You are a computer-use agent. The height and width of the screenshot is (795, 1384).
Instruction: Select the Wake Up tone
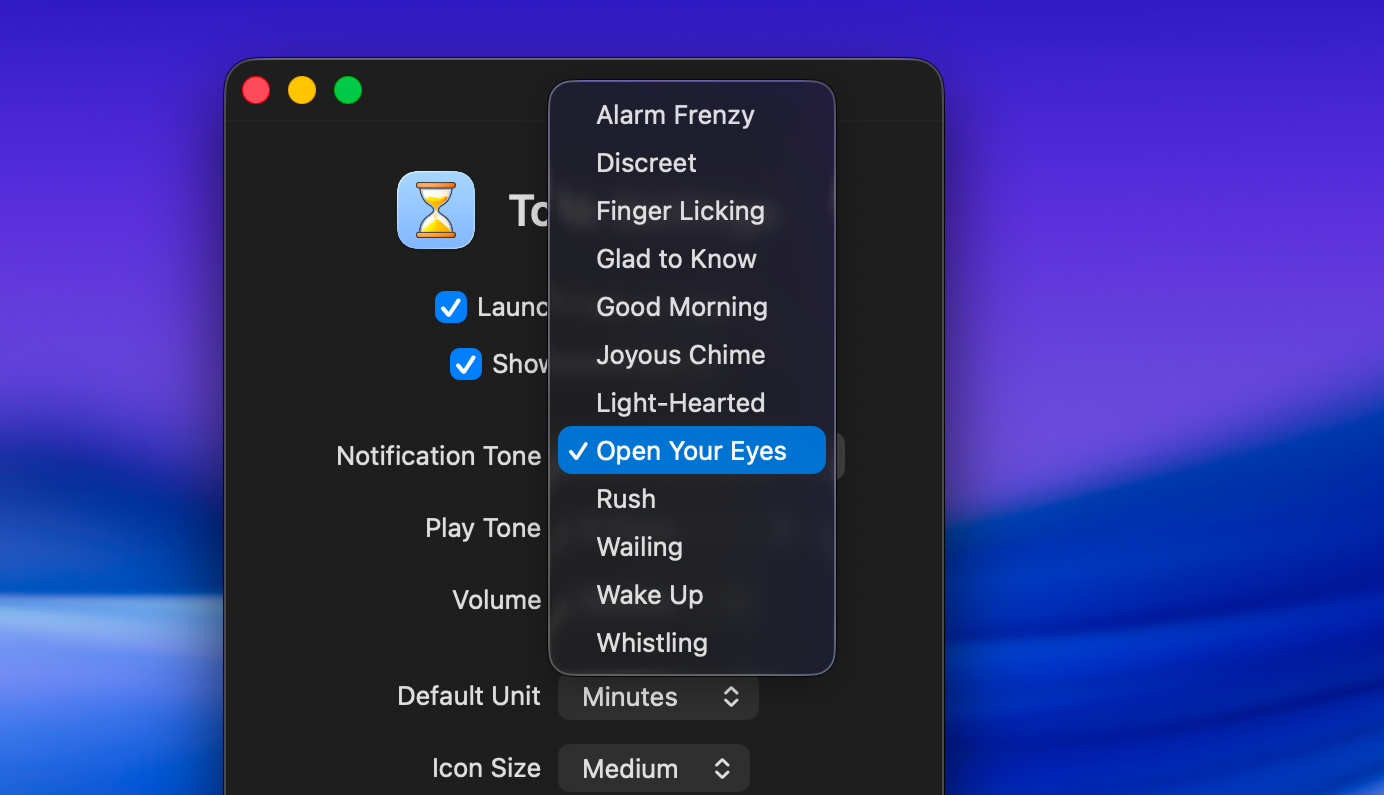(x=649, y=595)
